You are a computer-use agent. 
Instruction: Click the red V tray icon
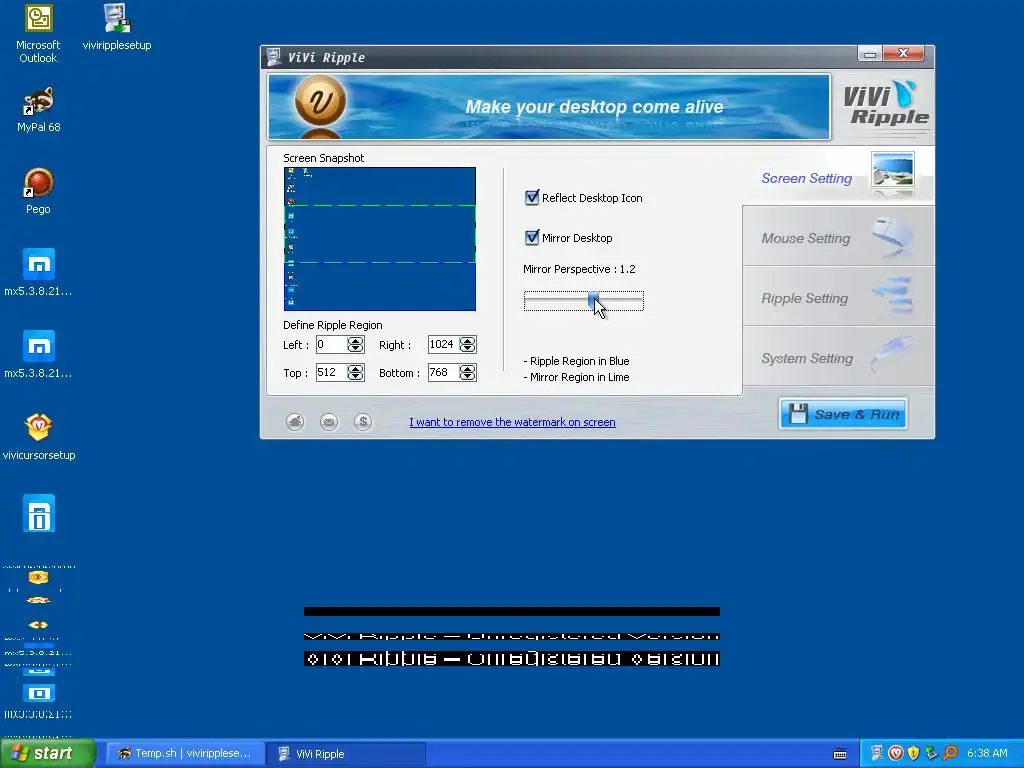click(895, 754)
